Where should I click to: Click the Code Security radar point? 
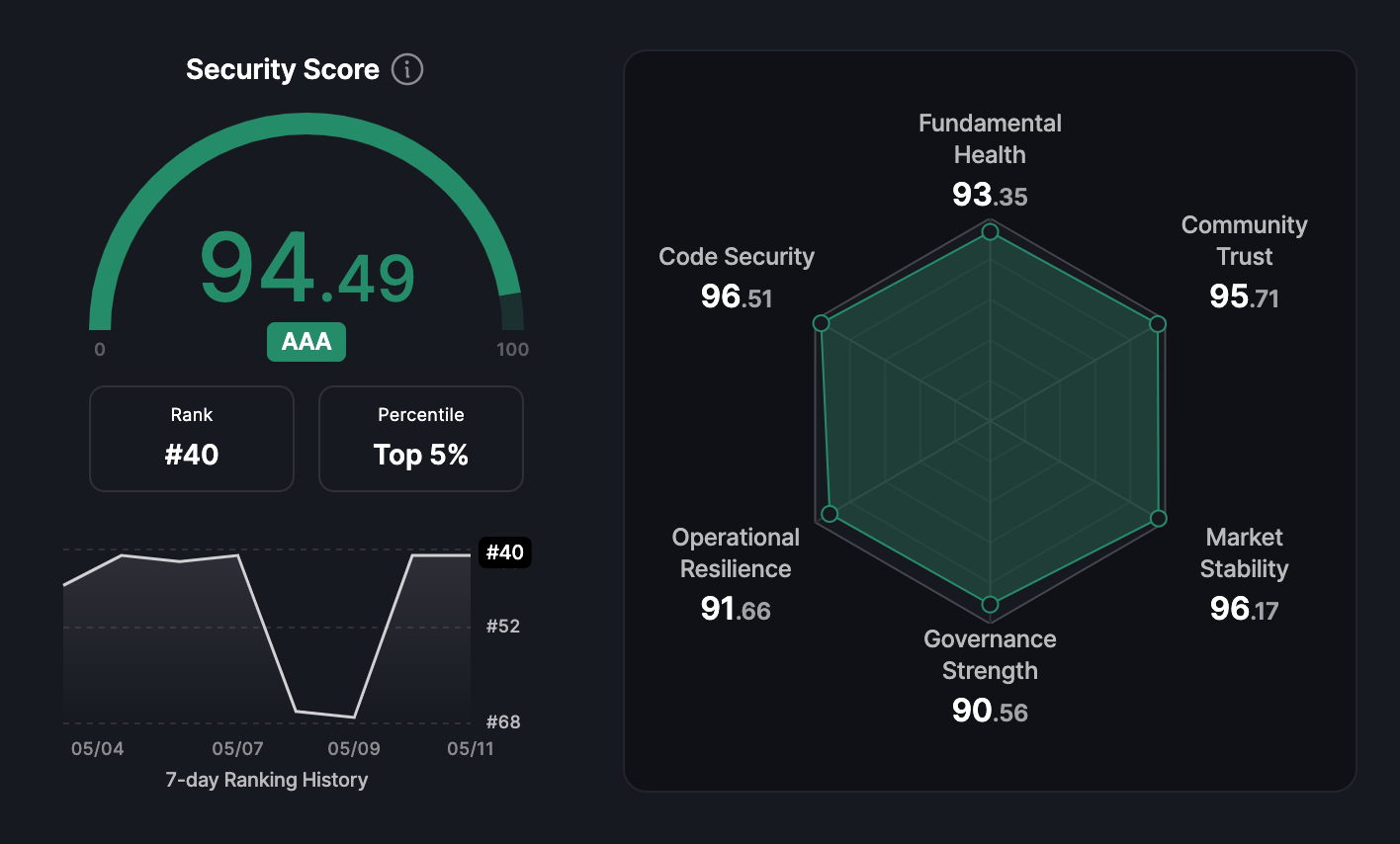tap(820, 323)
